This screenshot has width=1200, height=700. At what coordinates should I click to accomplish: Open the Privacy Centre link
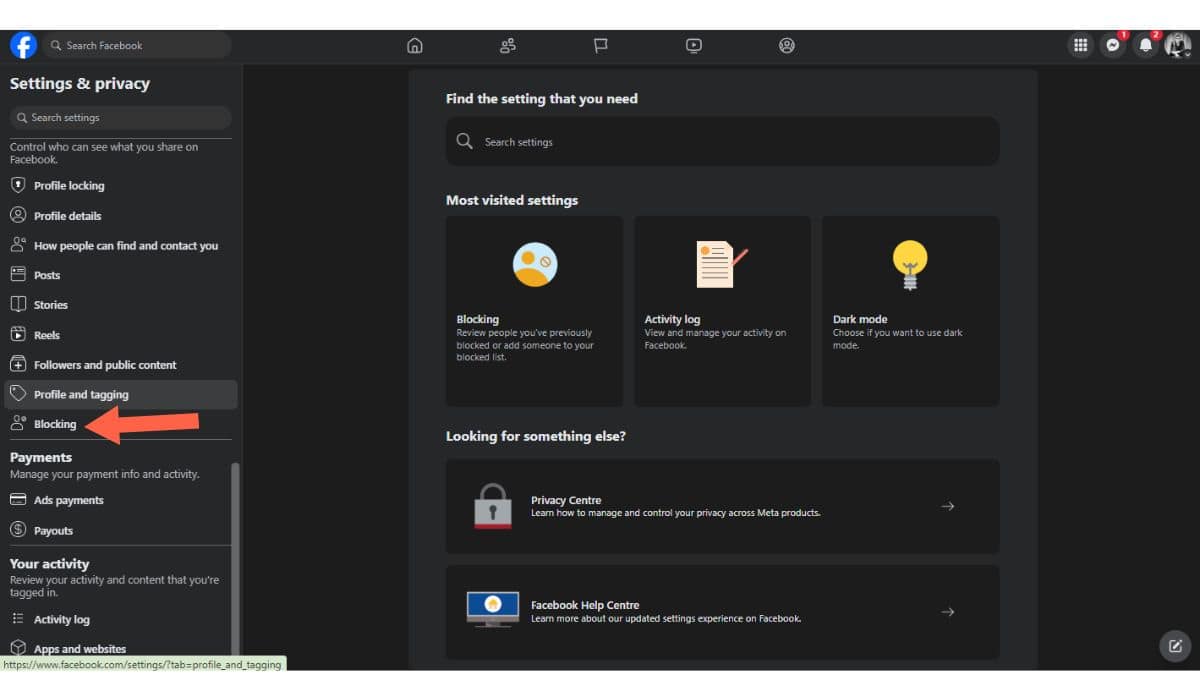tap(722, 506)
